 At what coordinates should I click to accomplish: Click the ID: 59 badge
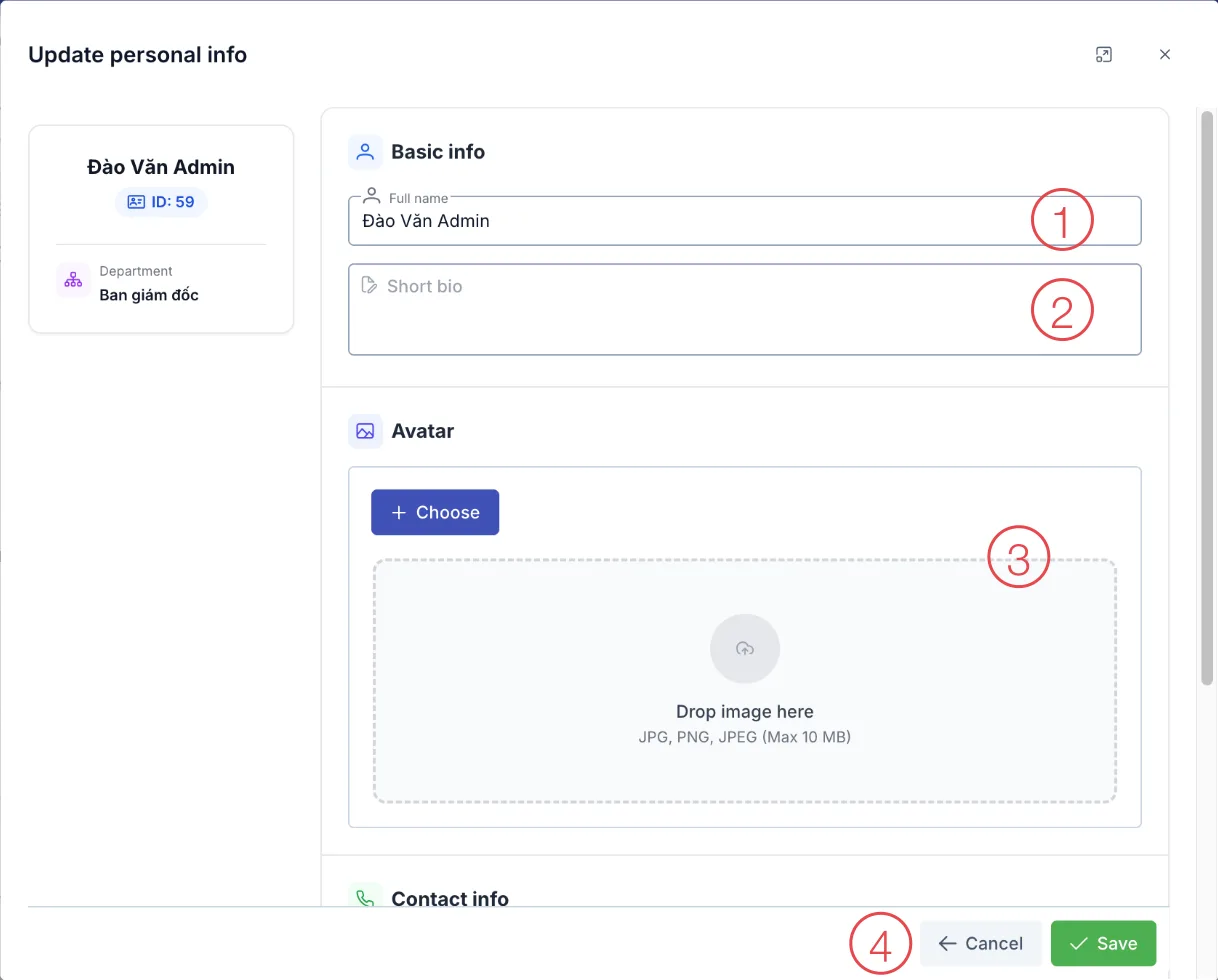click(161, 202)
